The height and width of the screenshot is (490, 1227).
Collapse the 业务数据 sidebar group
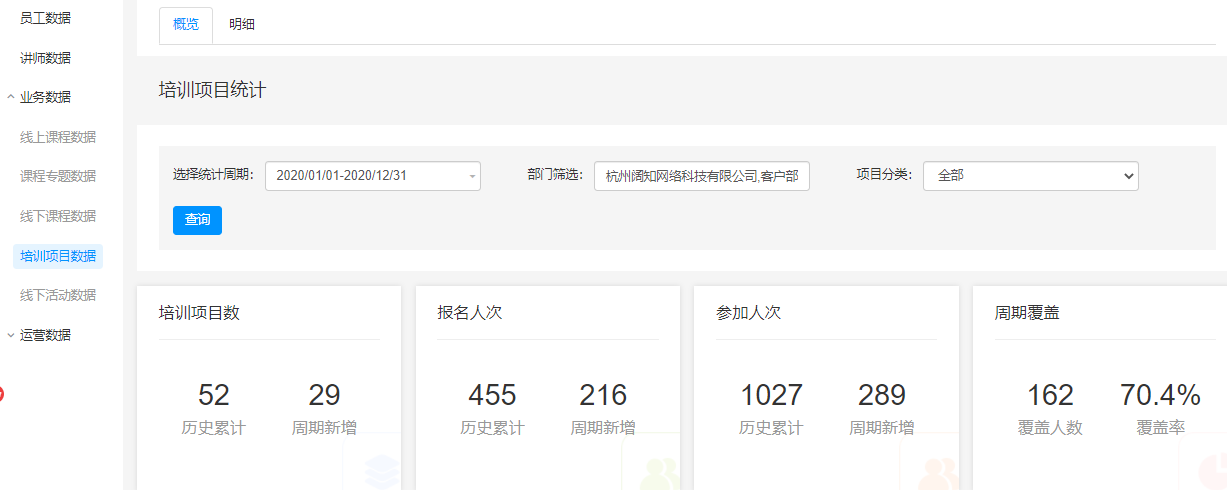[x=45, y=97]
